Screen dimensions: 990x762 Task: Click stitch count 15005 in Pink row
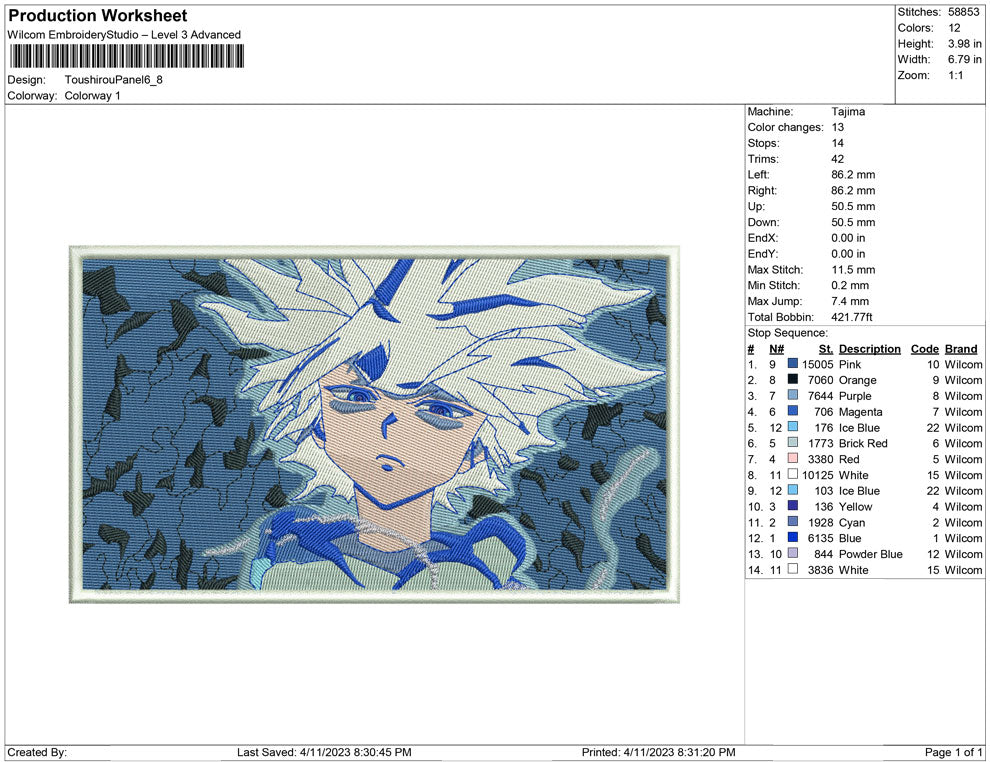point(818,364)
